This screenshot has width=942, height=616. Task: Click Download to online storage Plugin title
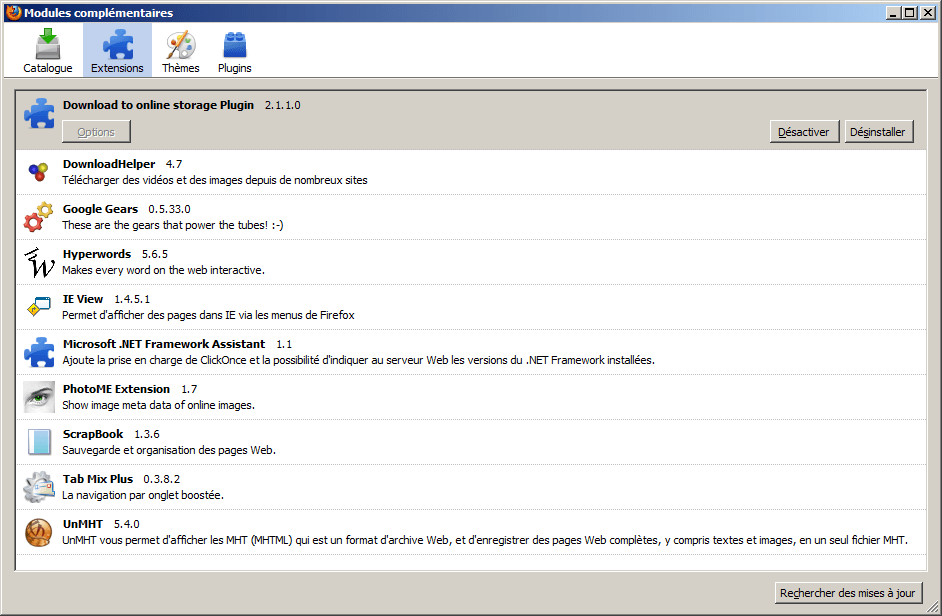coord(159,105)
